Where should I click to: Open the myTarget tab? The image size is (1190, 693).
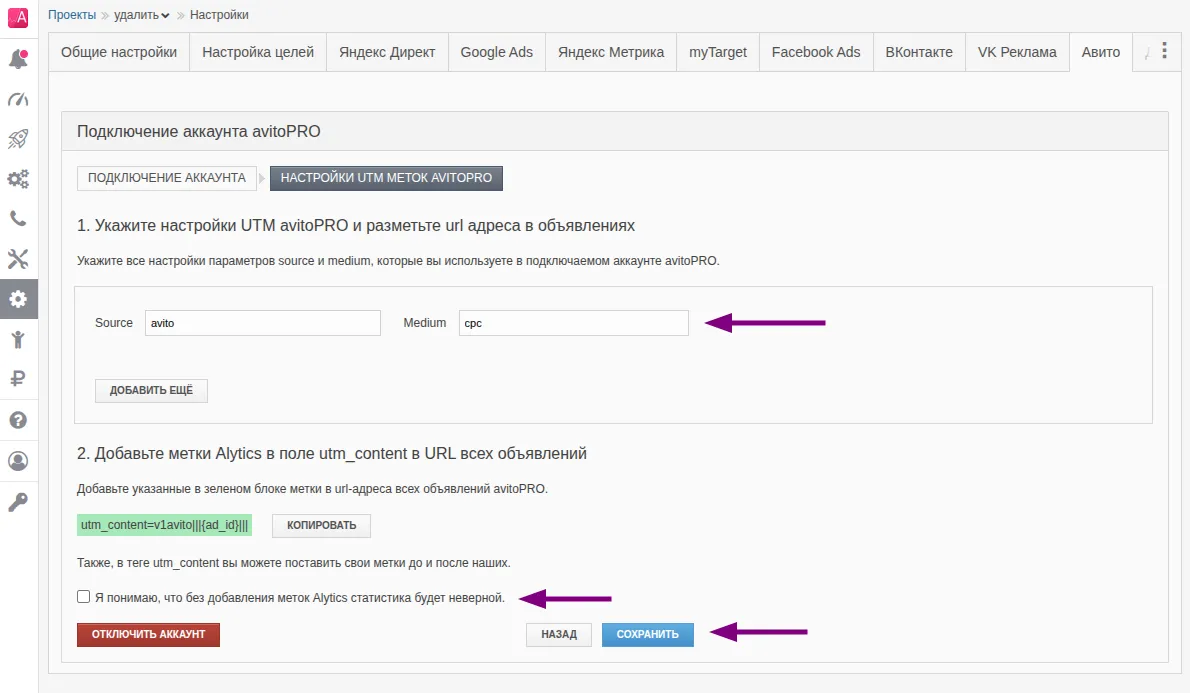pyautogui.click(x=718, y=52)
